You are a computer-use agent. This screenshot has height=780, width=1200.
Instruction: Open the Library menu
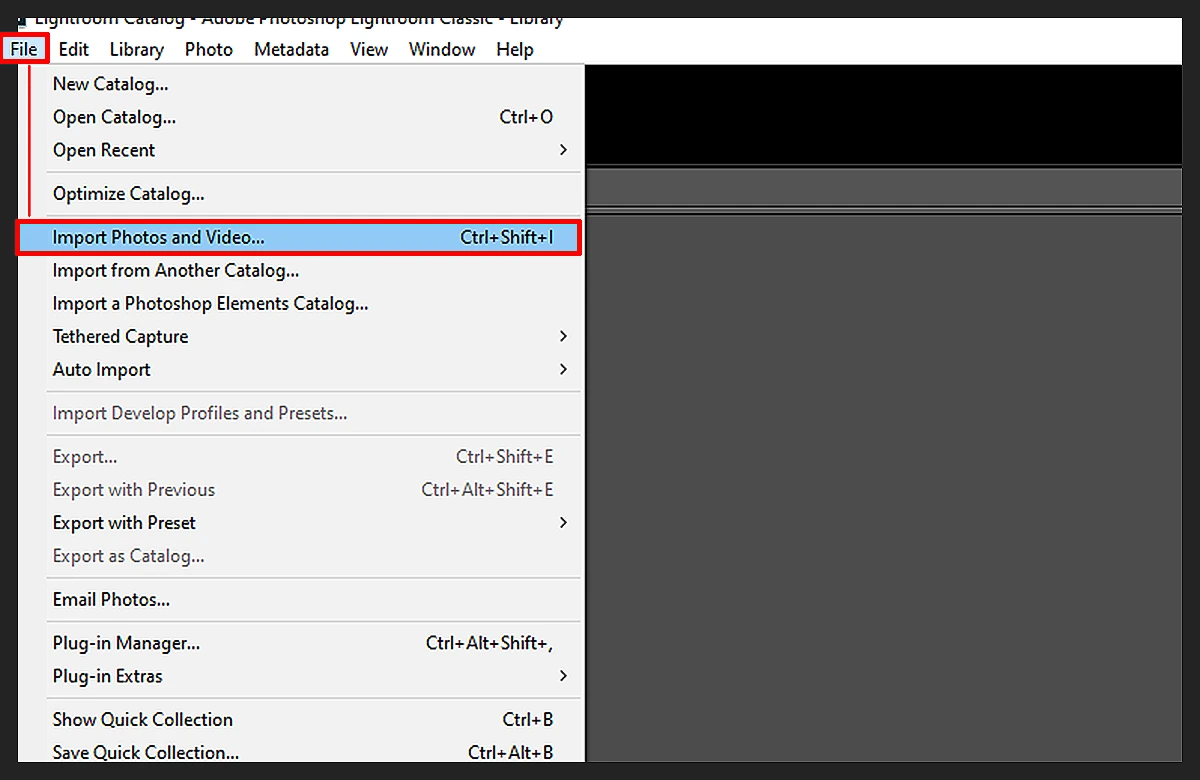pos(136,49)
